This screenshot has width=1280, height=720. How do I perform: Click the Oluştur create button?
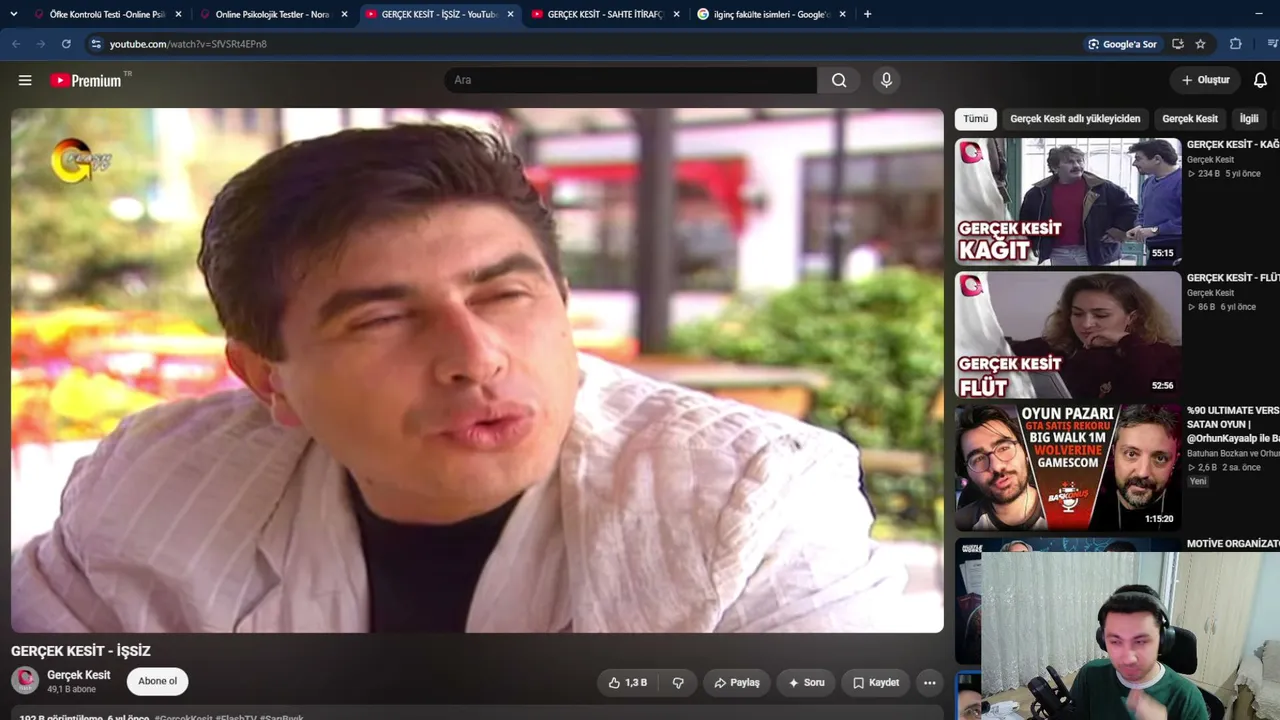coord(1205,80)
